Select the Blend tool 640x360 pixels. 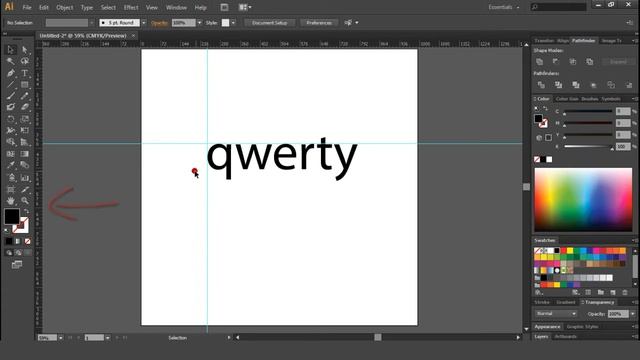click(x=24, y=165)
